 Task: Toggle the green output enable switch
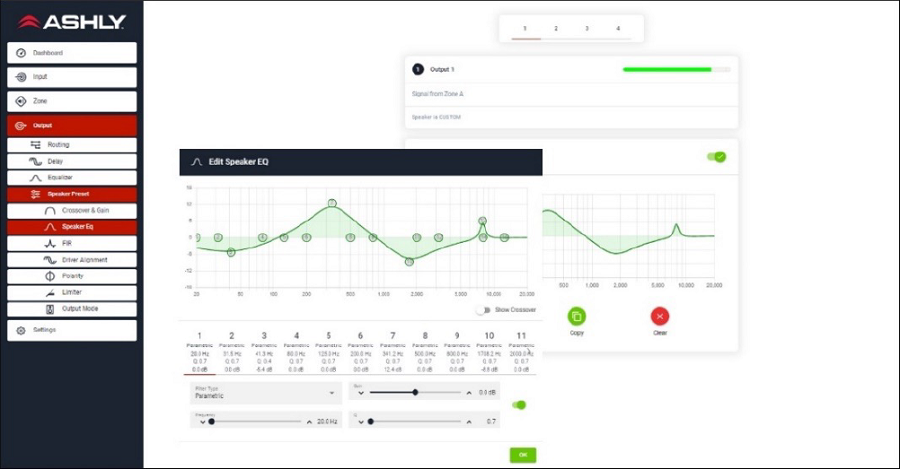click(716, 157)
